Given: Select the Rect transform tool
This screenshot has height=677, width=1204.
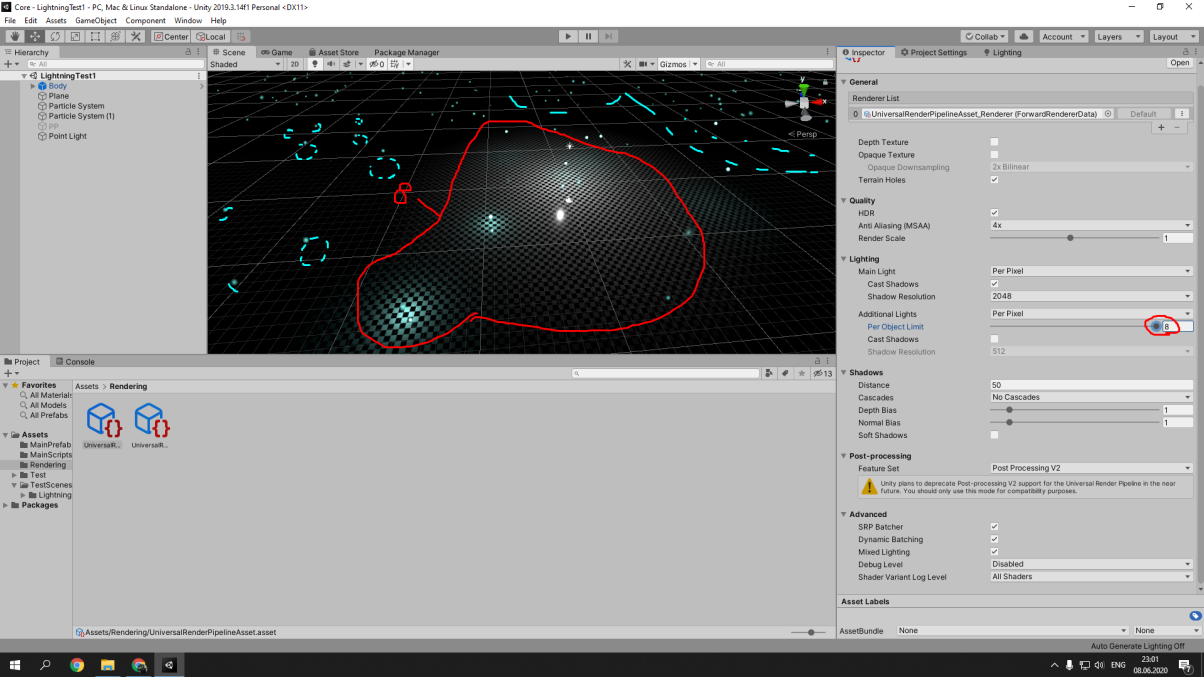Looking at the screenshot, I should point(95,37).
